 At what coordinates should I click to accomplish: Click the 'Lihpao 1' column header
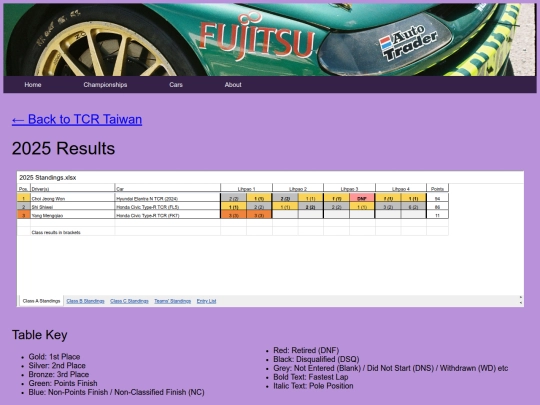247,189
